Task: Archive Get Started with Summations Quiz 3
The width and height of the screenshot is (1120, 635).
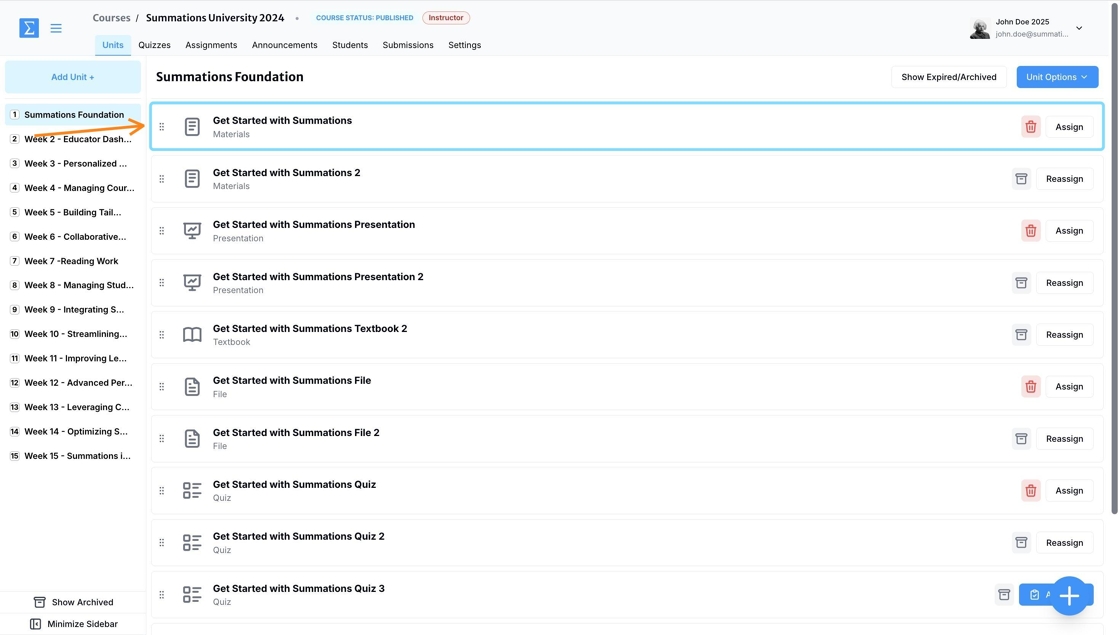Action: [1004, 594]
